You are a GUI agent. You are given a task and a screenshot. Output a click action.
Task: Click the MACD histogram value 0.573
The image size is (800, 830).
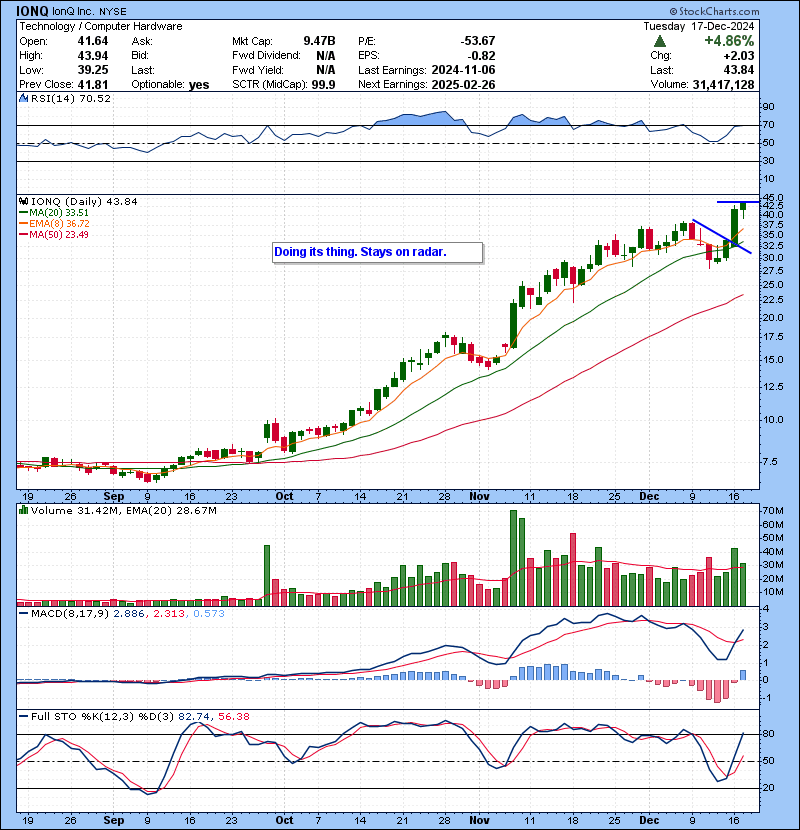pyautogui.click(x=209, y=614)
